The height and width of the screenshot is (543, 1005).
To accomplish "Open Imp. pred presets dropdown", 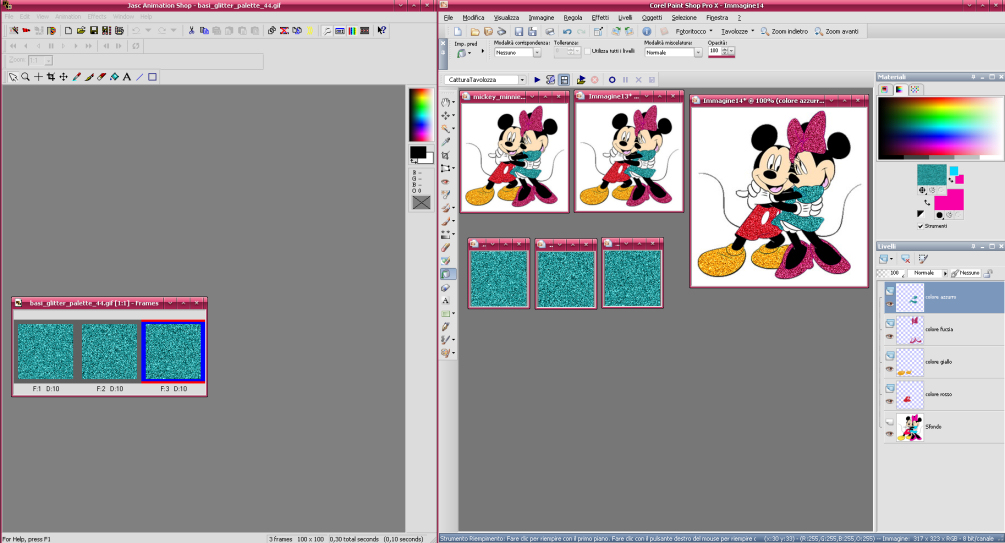I will click(469, 54).
